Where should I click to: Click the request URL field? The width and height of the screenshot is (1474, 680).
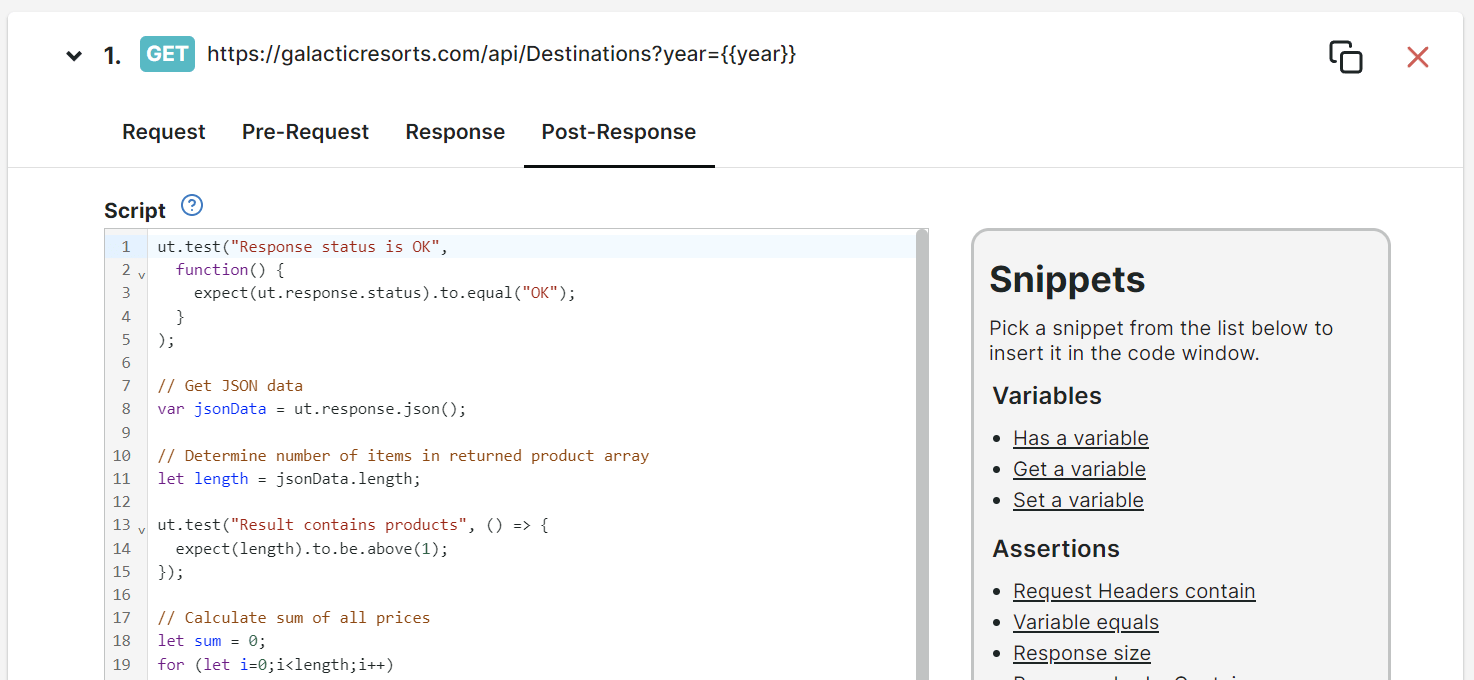(502, 54)
